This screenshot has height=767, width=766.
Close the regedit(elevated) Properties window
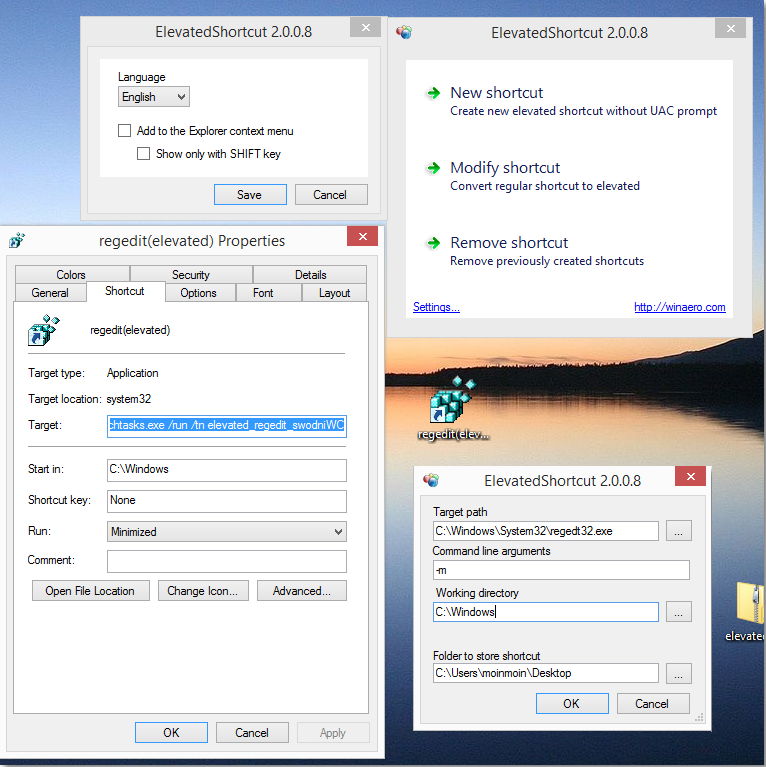click(x=362, y=236)
